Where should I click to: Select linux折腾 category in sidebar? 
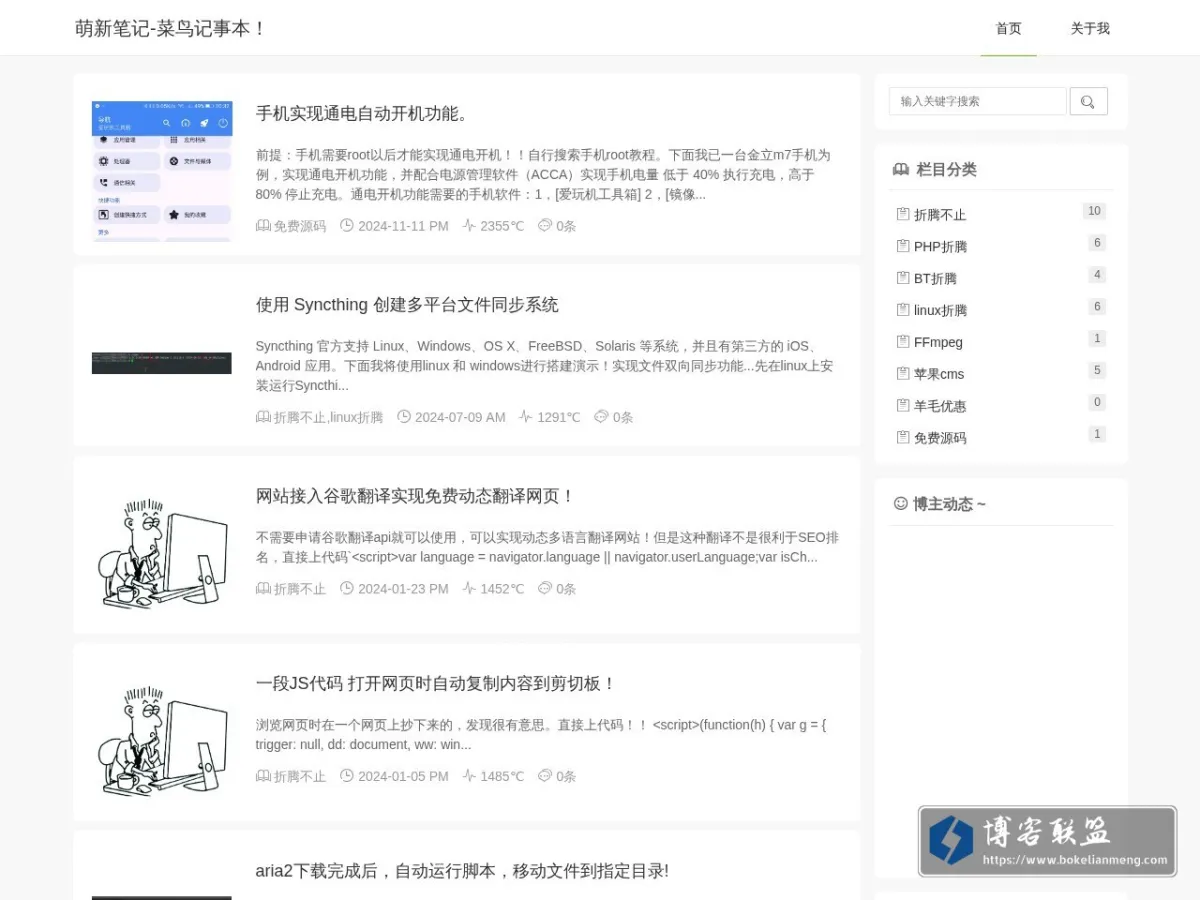[x=940, y=311]
